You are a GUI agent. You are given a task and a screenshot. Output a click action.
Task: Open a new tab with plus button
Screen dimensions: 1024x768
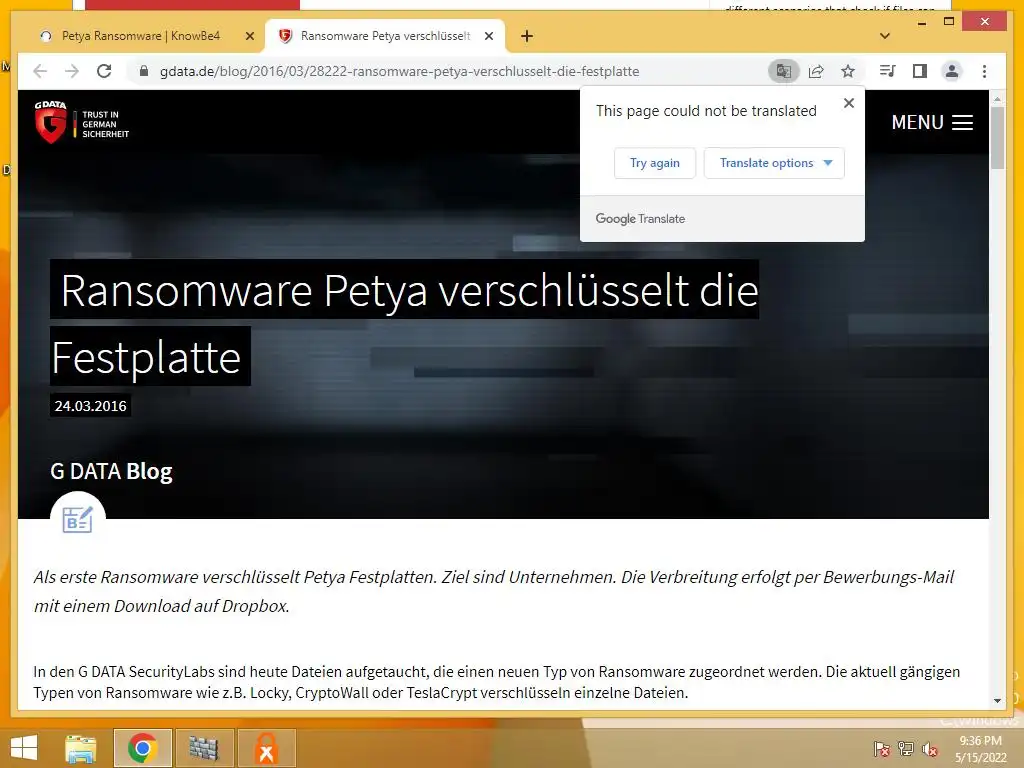pos(527,36)
